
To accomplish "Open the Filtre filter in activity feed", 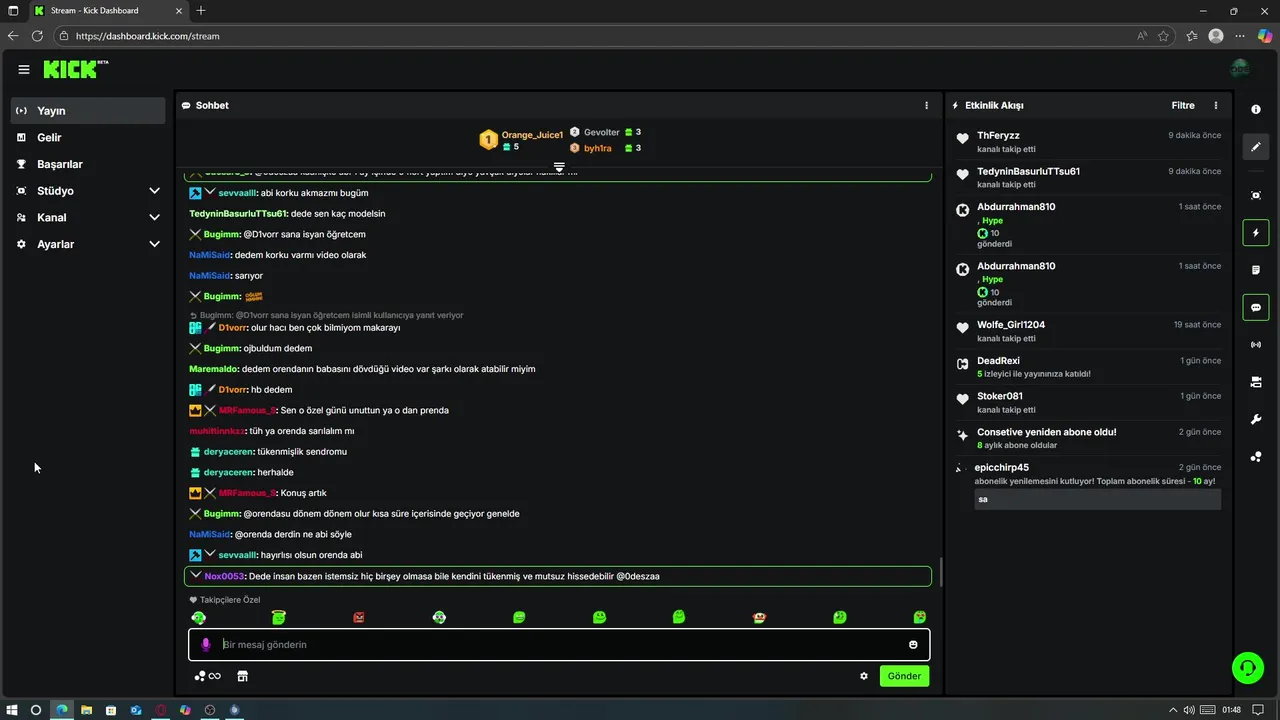I will (1183, 105).
